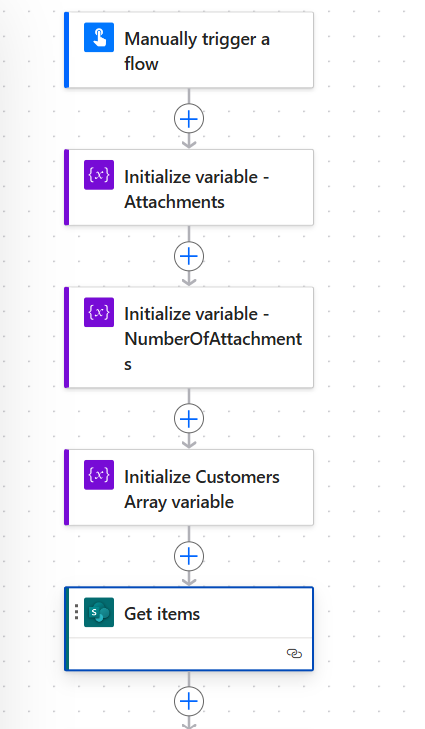Click the SharePoint icon on Get items
The height and width of the screenshot is (729, 425).
[99, 612]
